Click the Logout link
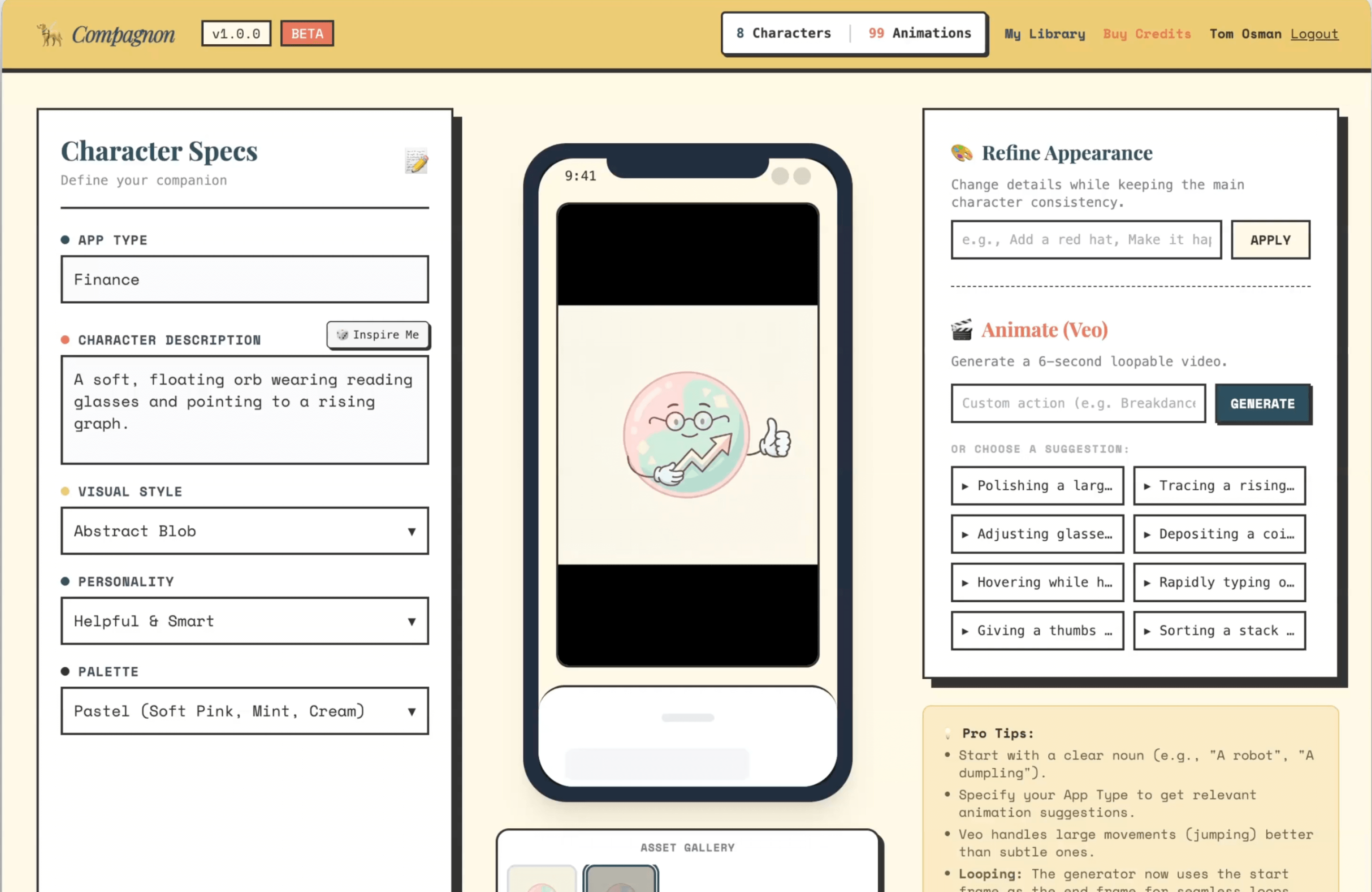The image size is (1372, 892). pos(1314,34)
